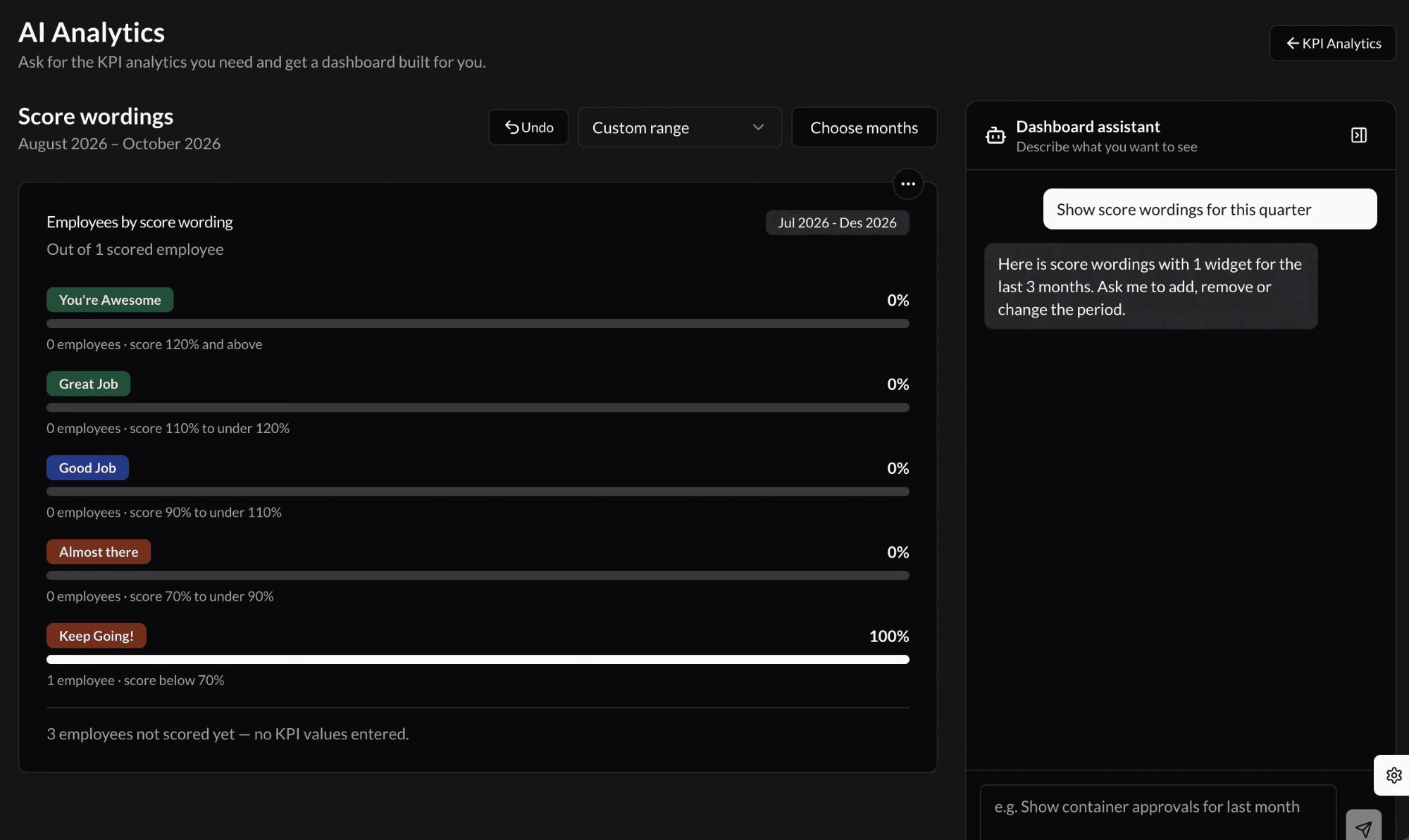Viewport: 1409px width, 840px height.
Task: Click the Almost there badge
Action: point(99,552)
